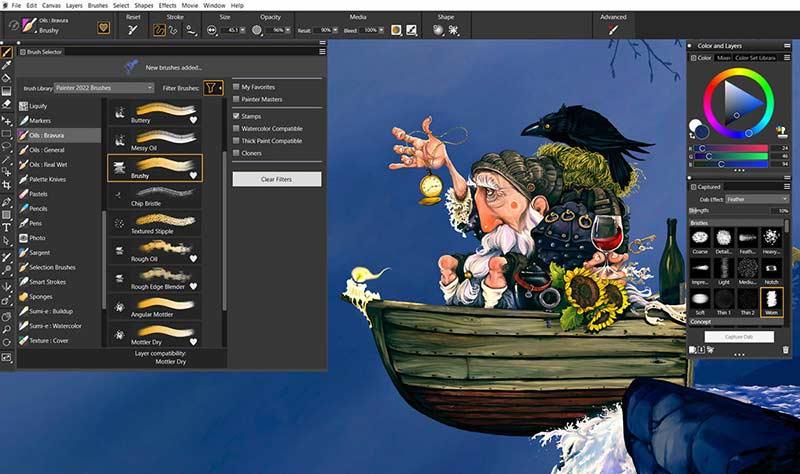Select the Palette Knives category

point(59,179)
